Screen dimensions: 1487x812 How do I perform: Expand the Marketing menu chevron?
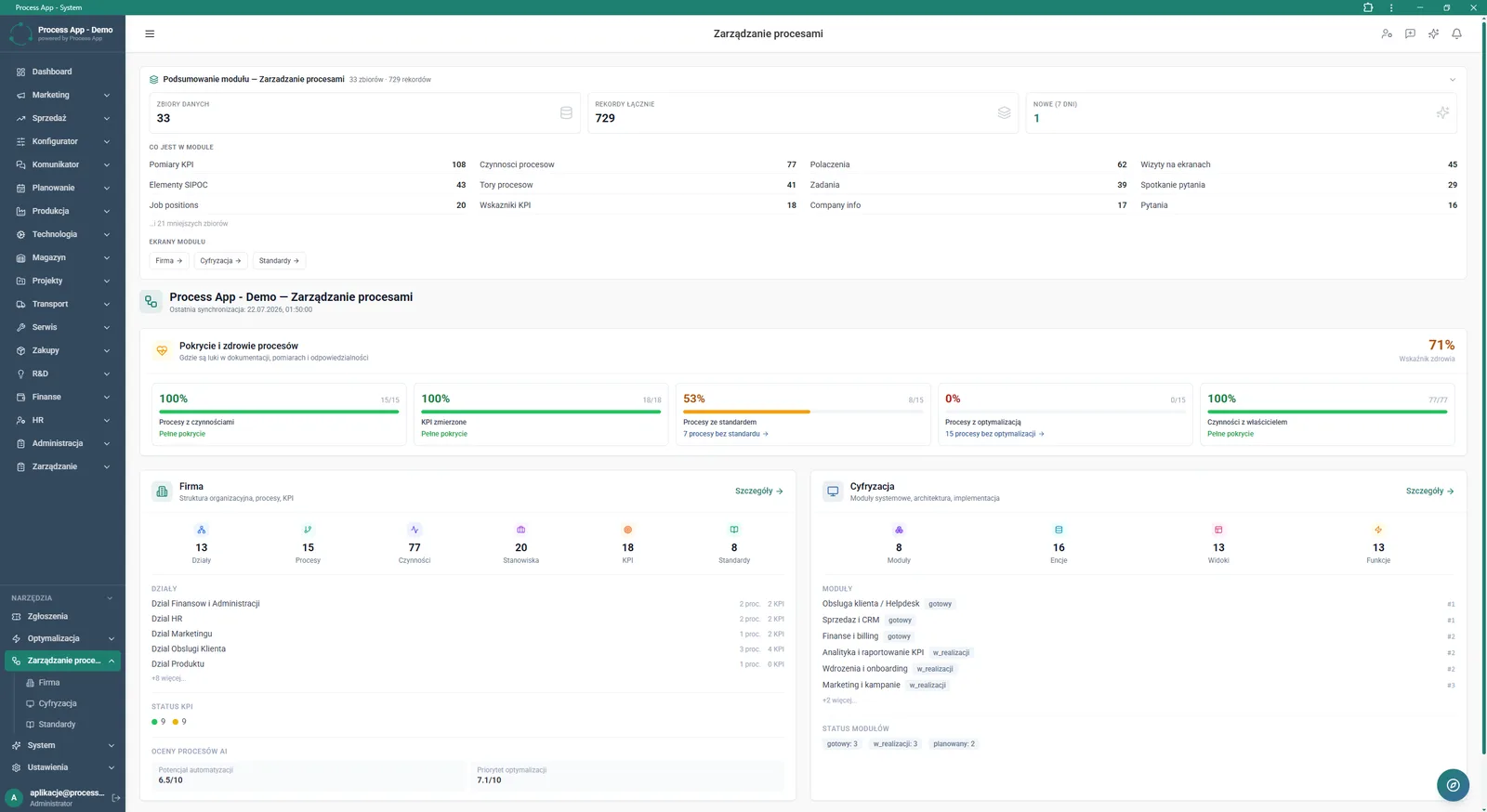[x=107, y=95]
